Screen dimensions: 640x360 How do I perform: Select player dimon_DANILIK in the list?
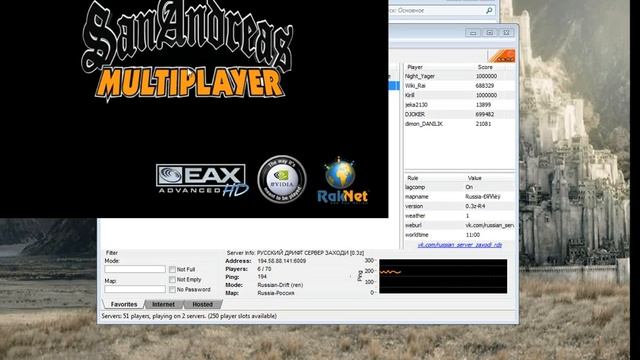424,124
